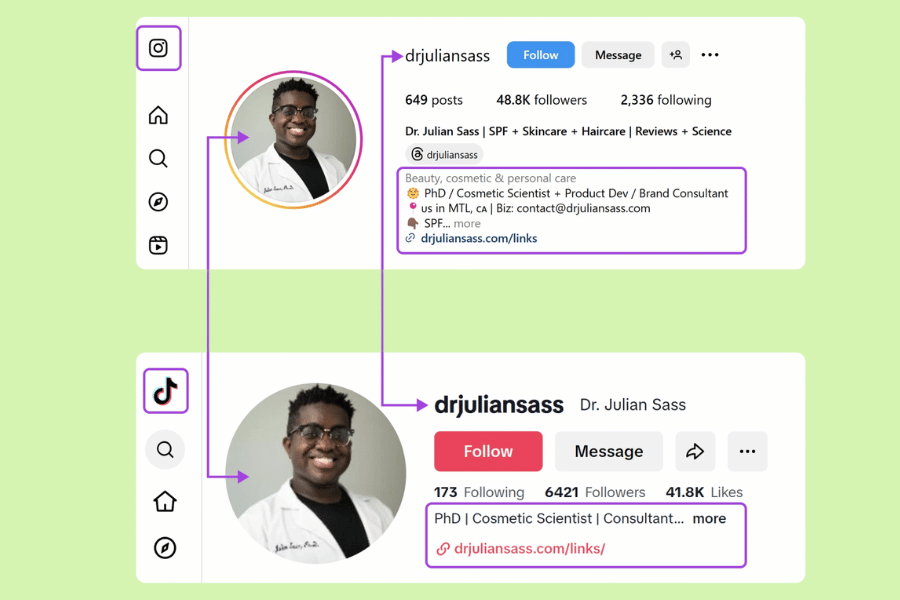Click the Instagram add-person suggestion icon
Viewport: 900px width, 600px height.
point(676,55)
